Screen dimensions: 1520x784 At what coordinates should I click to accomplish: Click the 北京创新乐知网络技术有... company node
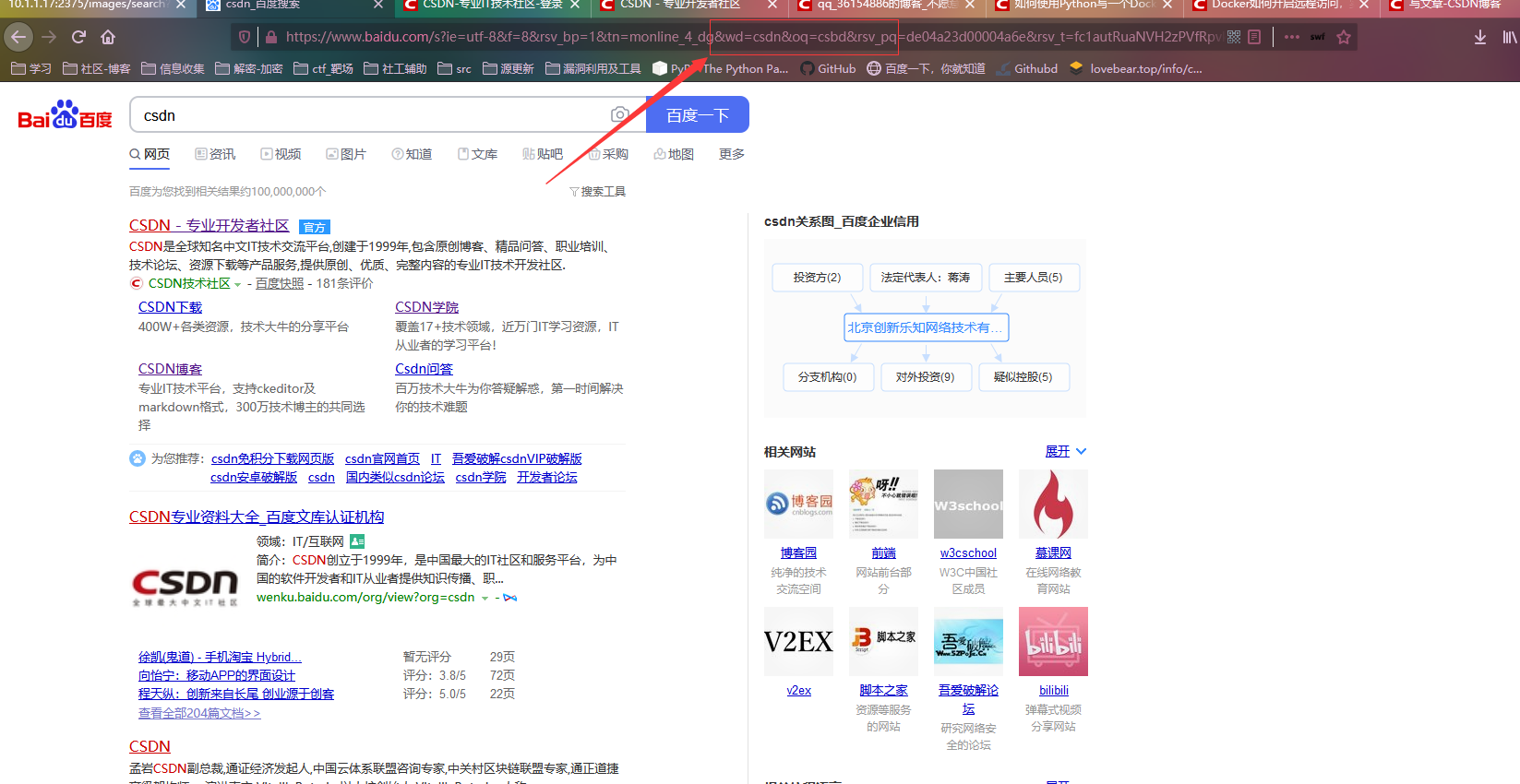[926, 327]
